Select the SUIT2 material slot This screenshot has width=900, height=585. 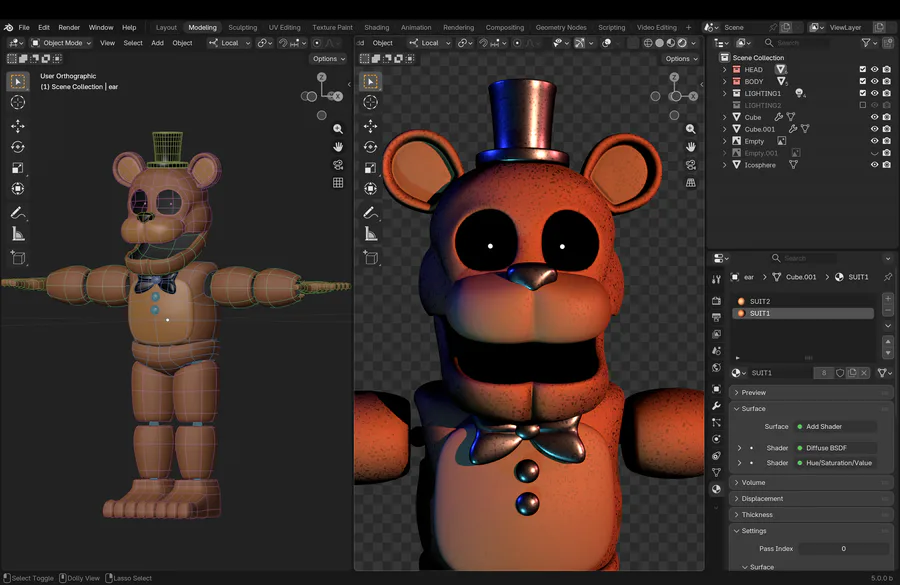coord(804,301)
